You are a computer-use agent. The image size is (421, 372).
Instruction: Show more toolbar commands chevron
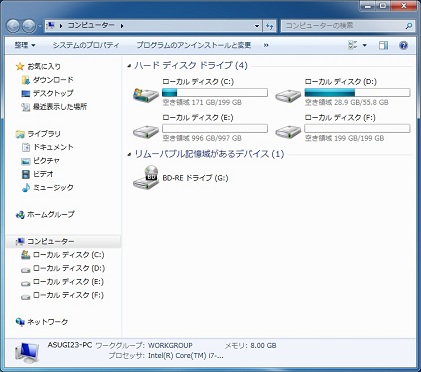[266, 45]
